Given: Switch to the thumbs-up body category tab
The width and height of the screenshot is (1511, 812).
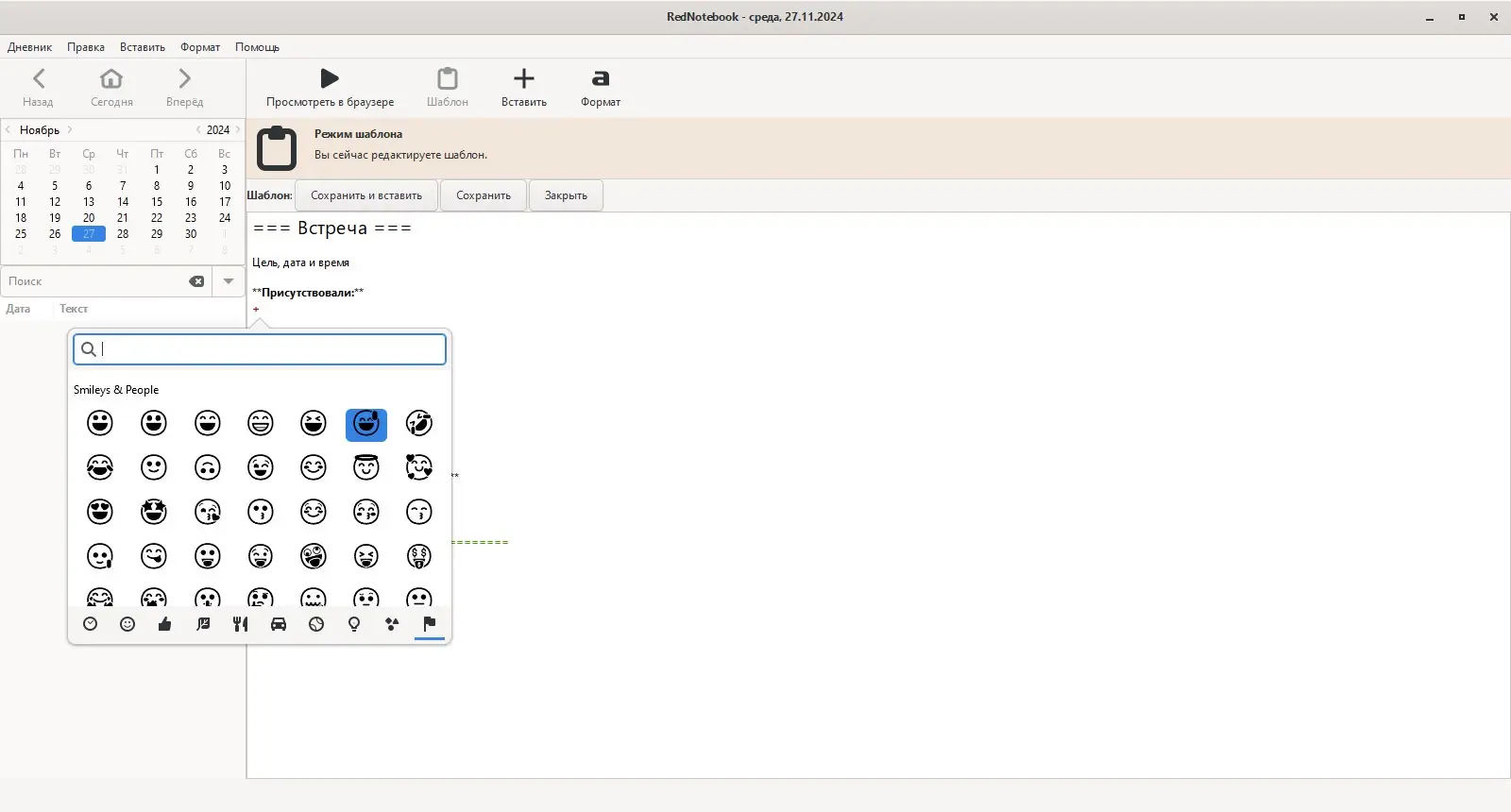Looking at the screenshot, I should (165, 624).
